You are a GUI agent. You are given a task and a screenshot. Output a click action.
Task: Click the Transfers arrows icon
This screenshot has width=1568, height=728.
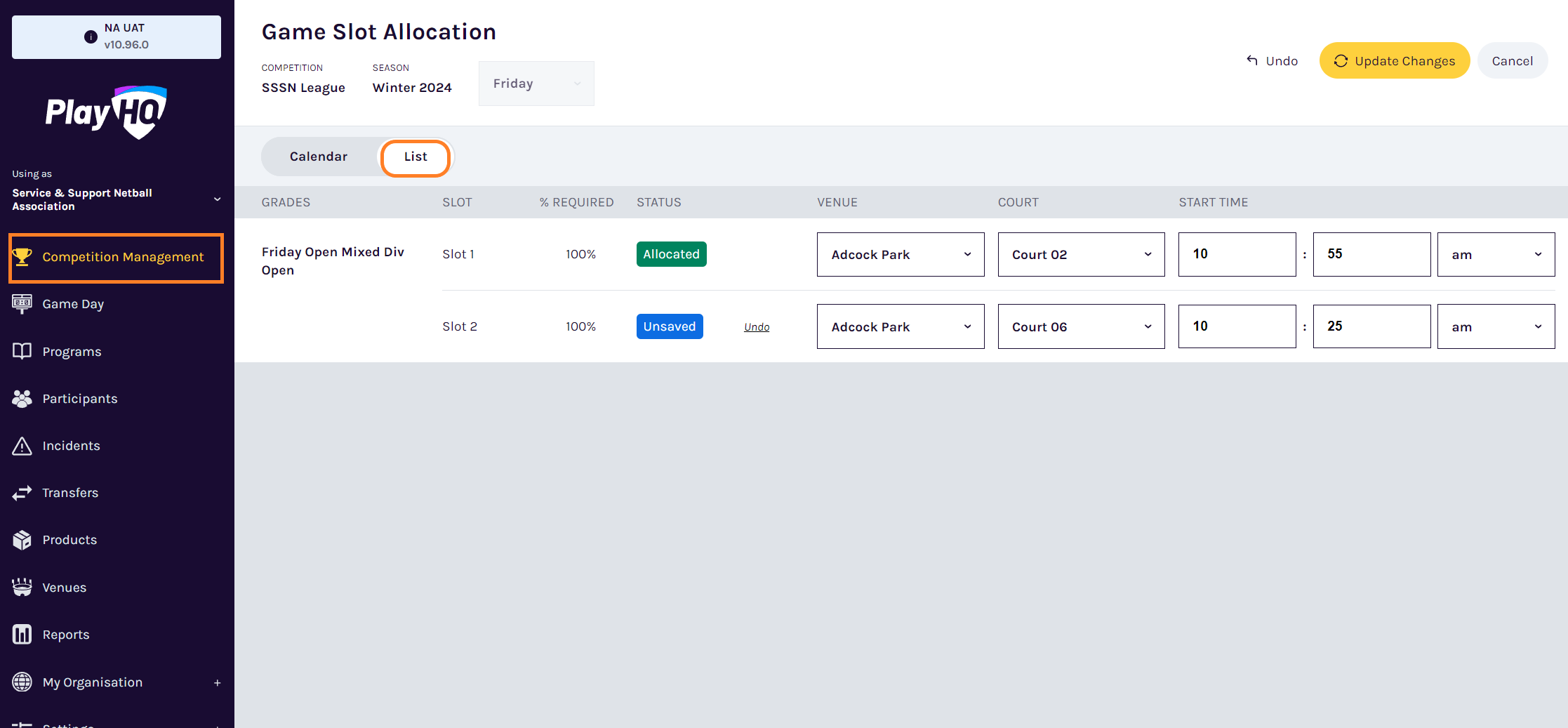tap(22, 493)
